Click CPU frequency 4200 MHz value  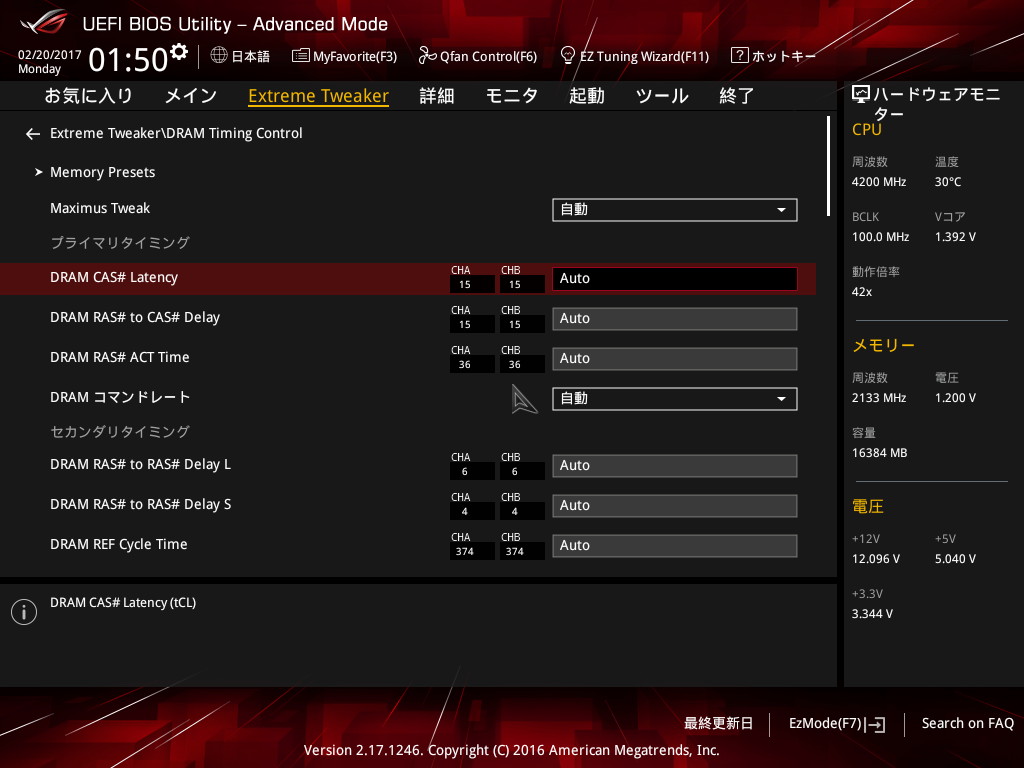[x=878, y=182]
